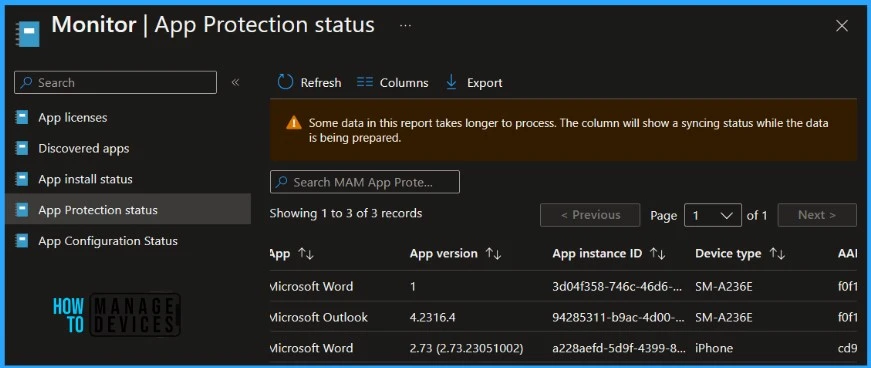Click the Search MAM App Protection field
Image resolution: width=871 pixels, height=368 pixels.
[x=365, y=182]
